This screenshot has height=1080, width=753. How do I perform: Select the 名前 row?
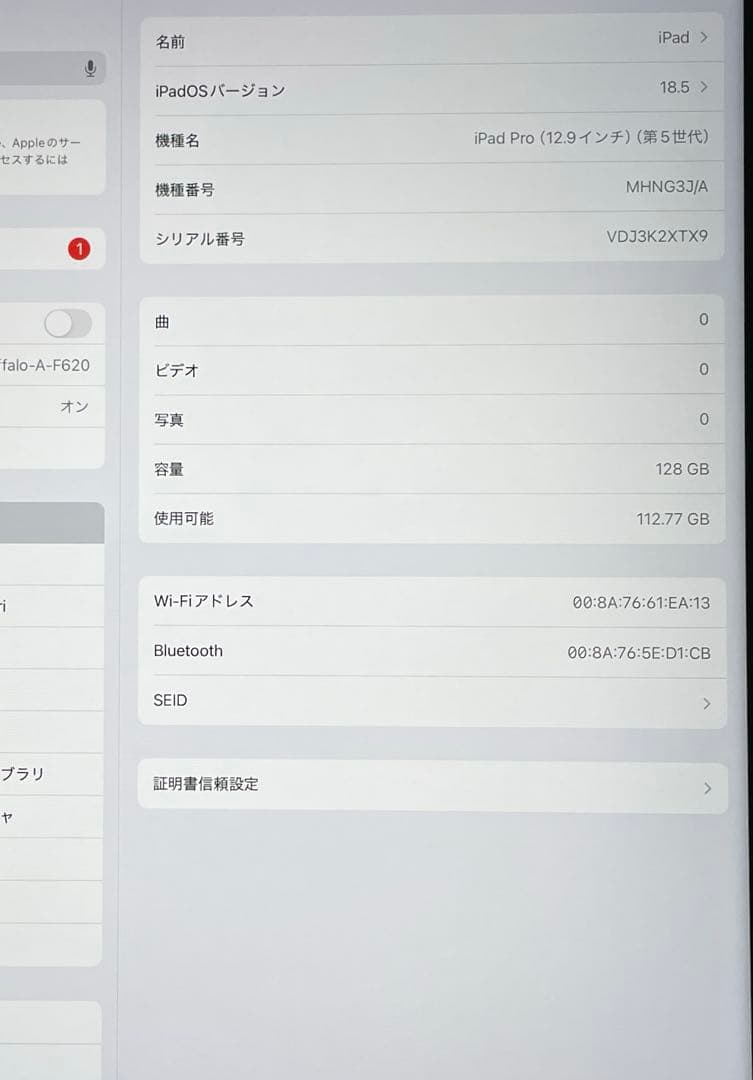pos(432,39)
